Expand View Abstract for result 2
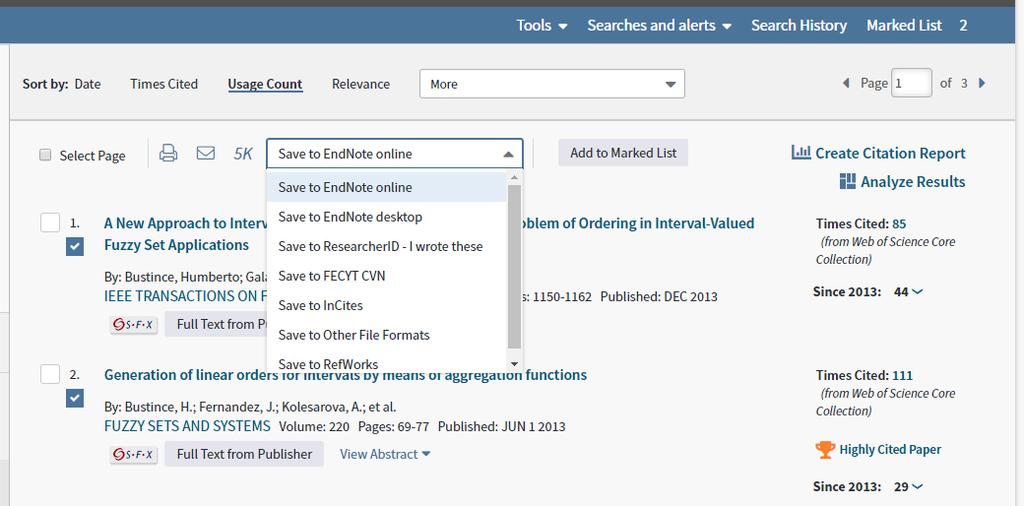Viewport: 1024px width, 506px height. [385, 454]
